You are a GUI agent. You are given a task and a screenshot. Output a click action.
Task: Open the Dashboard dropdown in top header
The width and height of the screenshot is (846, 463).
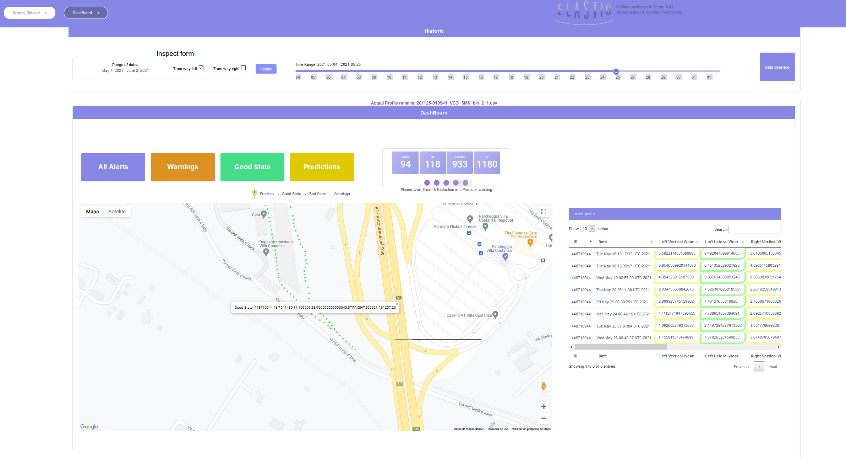85,13
